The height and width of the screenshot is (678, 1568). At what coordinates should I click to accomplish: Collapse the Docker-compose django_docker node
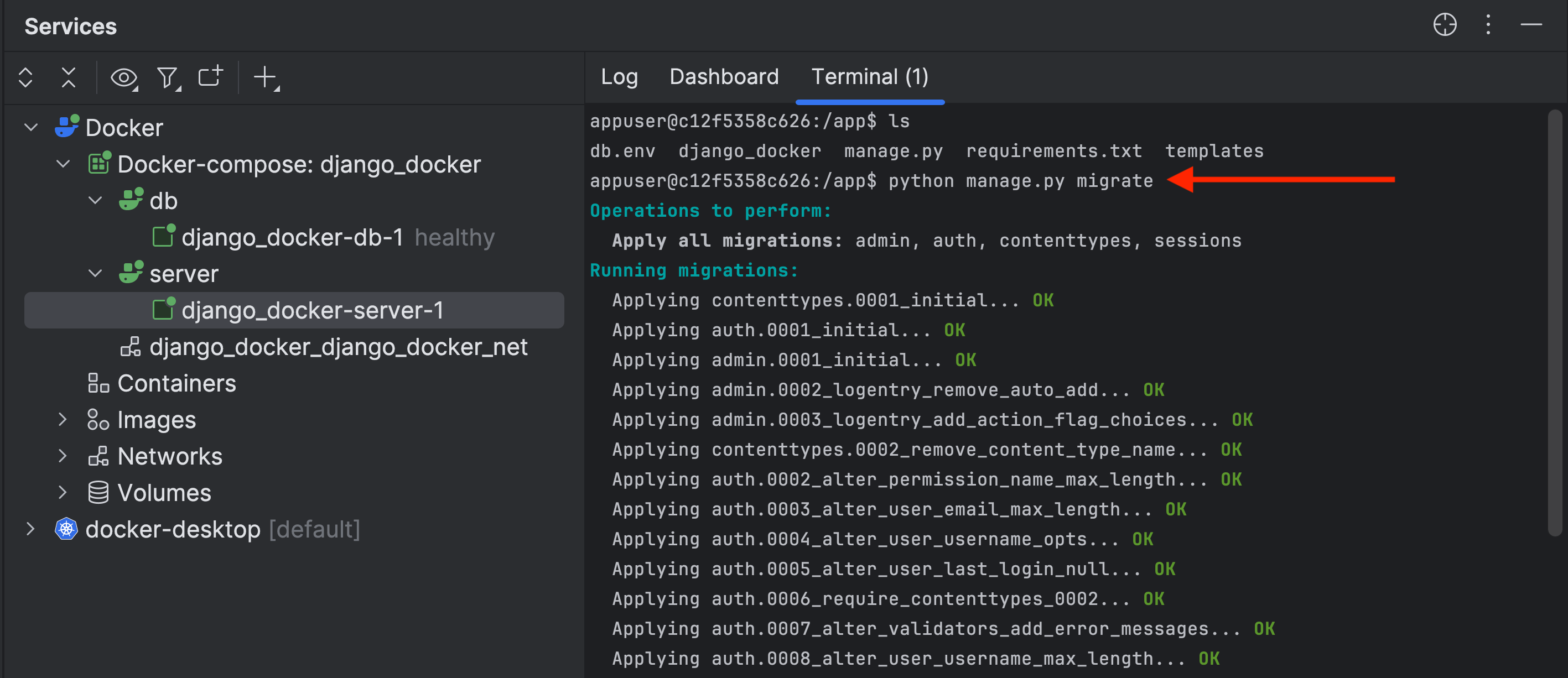coord(63,164)
